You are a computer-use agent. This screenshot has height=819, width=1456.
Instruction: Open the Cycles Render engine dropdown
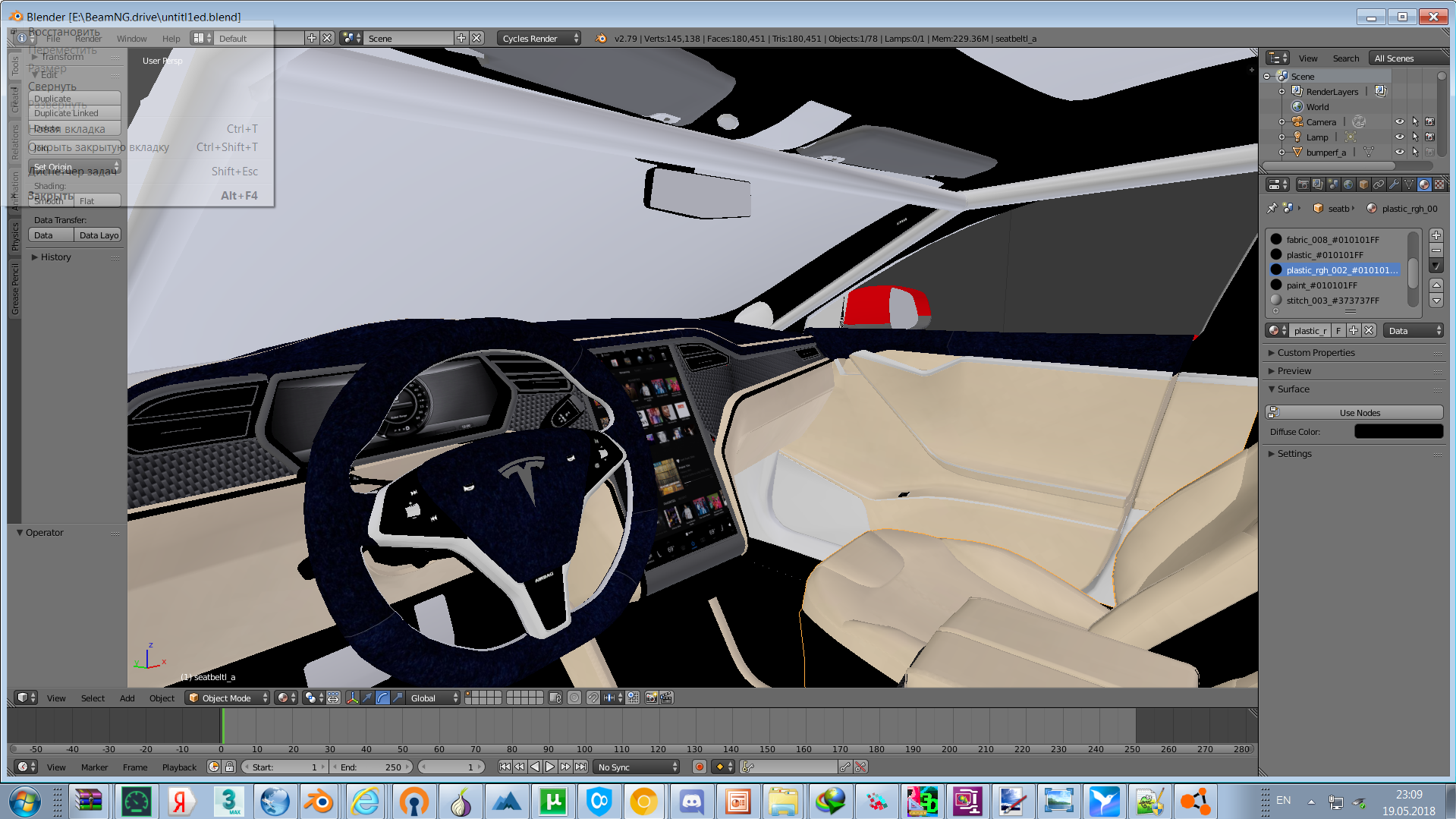(x=539, y=38)
